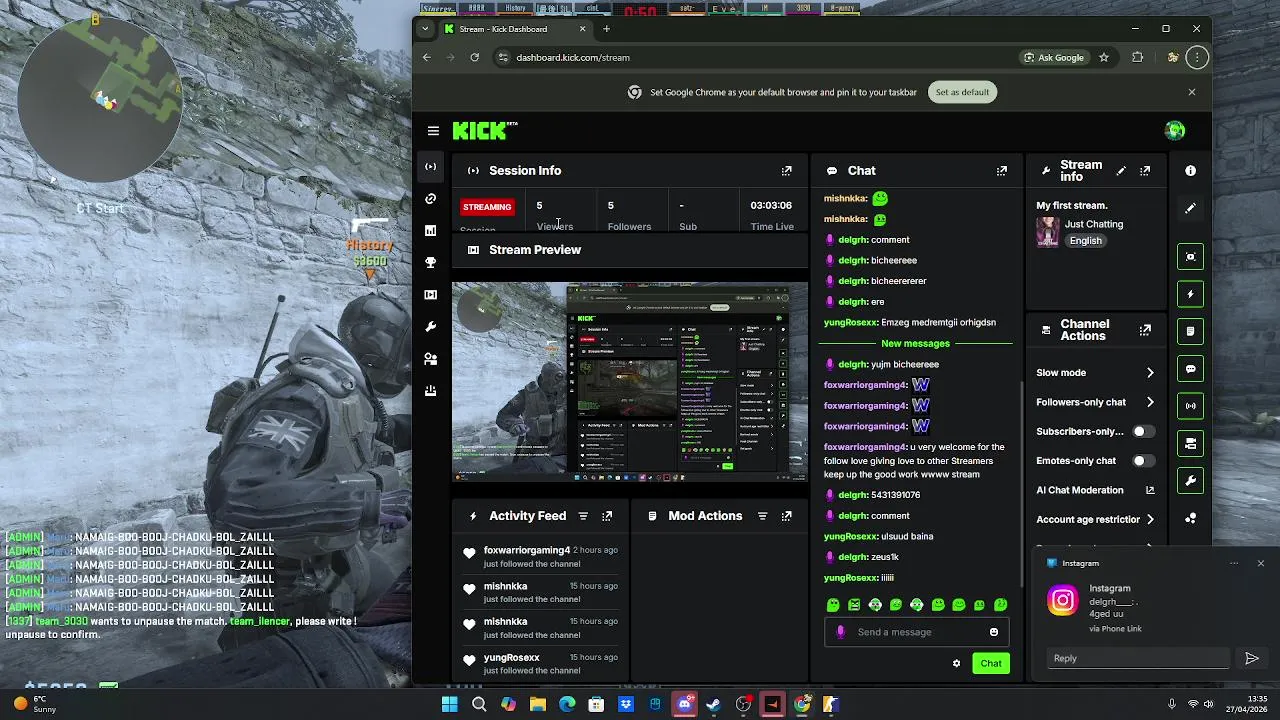Viewport: 1280px width, 720px height.
Task: Enable Subscribers-only chat switch
Action: point(1142,432)
